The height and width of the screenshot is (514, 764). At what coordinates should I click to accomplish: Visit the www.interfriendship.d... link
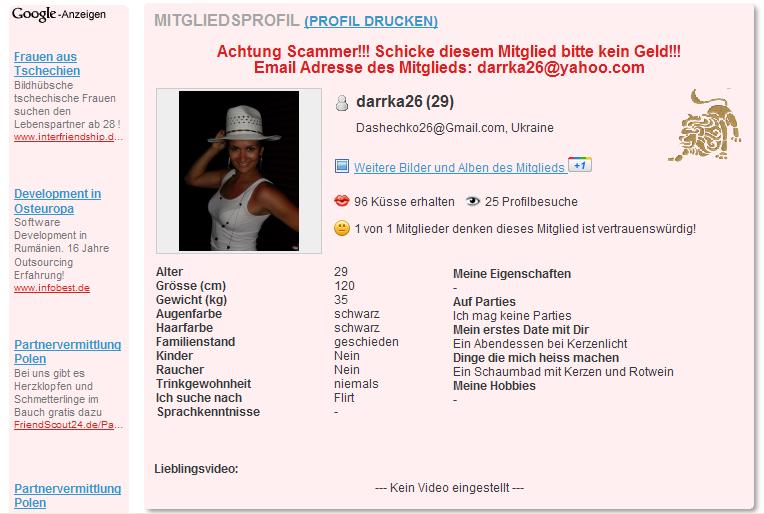tap(68, 137)
